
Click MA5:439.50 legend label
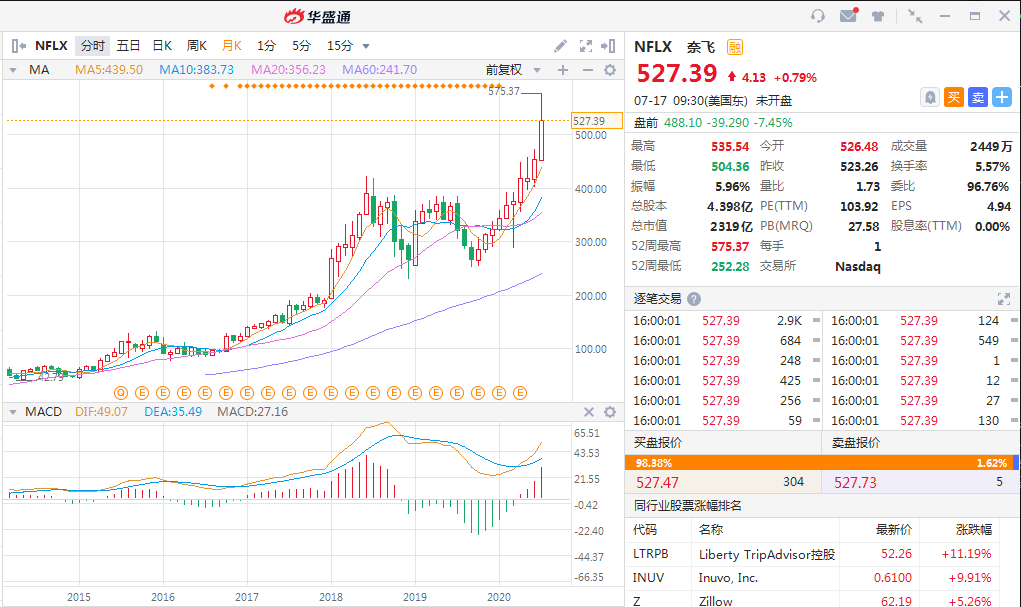tap(109, 70)
